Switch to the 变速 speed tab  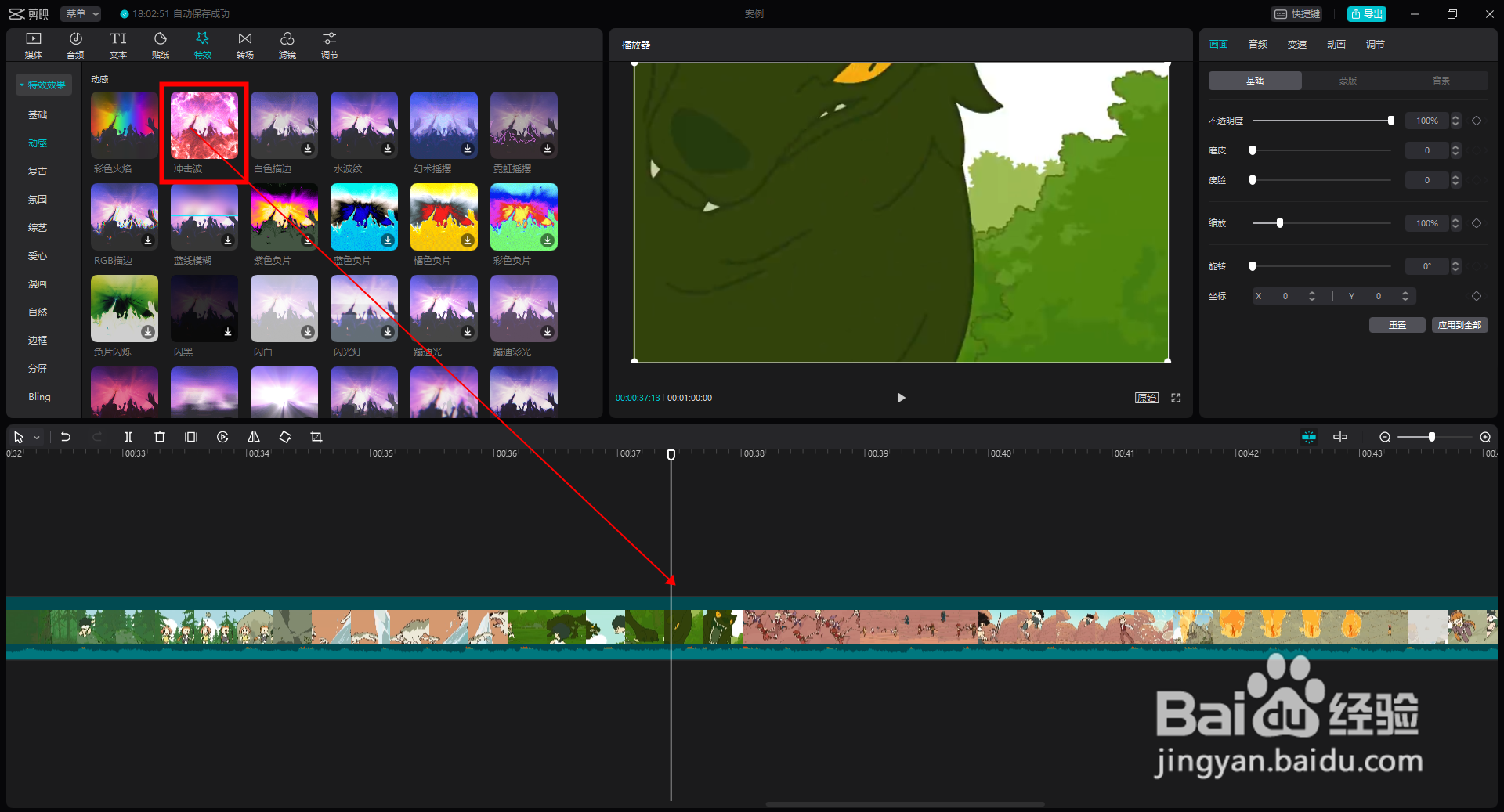(x=1297, y=45)
